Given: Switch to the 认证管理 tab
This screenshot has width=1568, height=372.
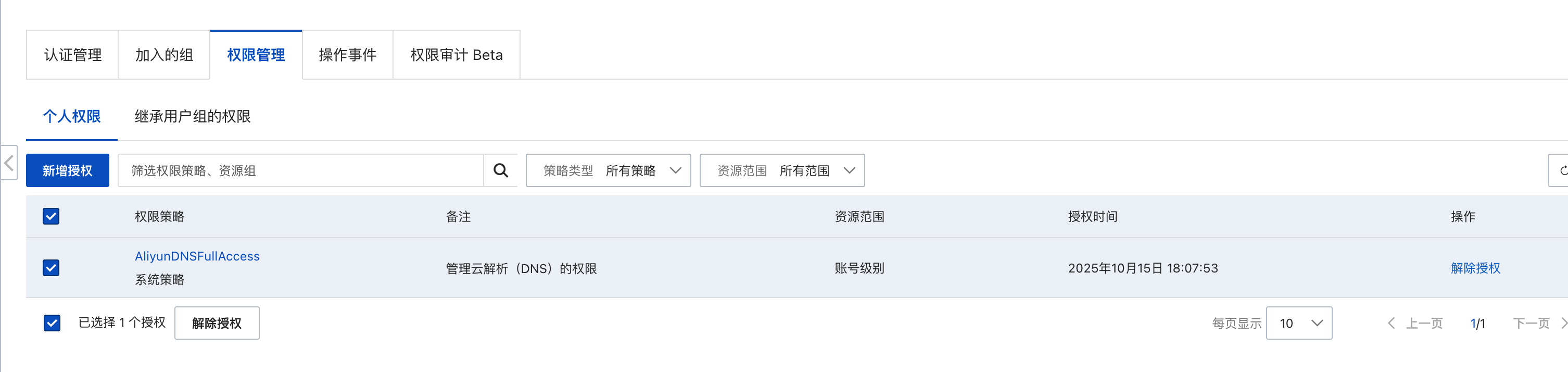Looking at the screenshot, I should click(72, 55).
